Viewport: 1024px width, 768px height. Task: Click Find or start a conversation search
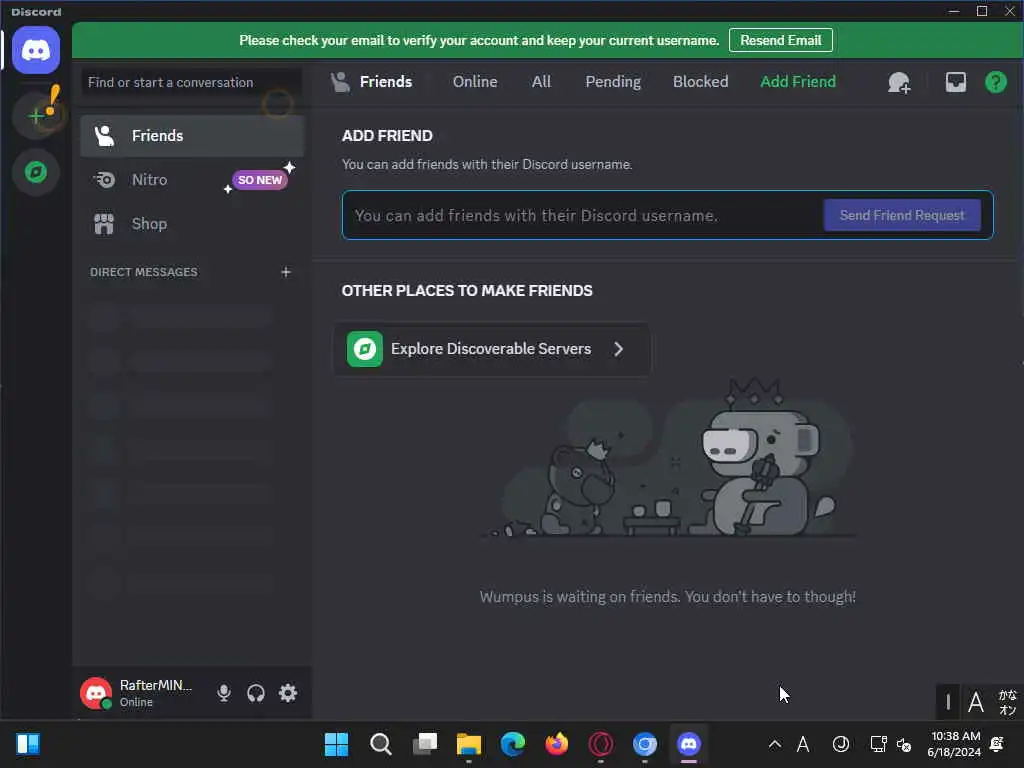pos(191,82)
